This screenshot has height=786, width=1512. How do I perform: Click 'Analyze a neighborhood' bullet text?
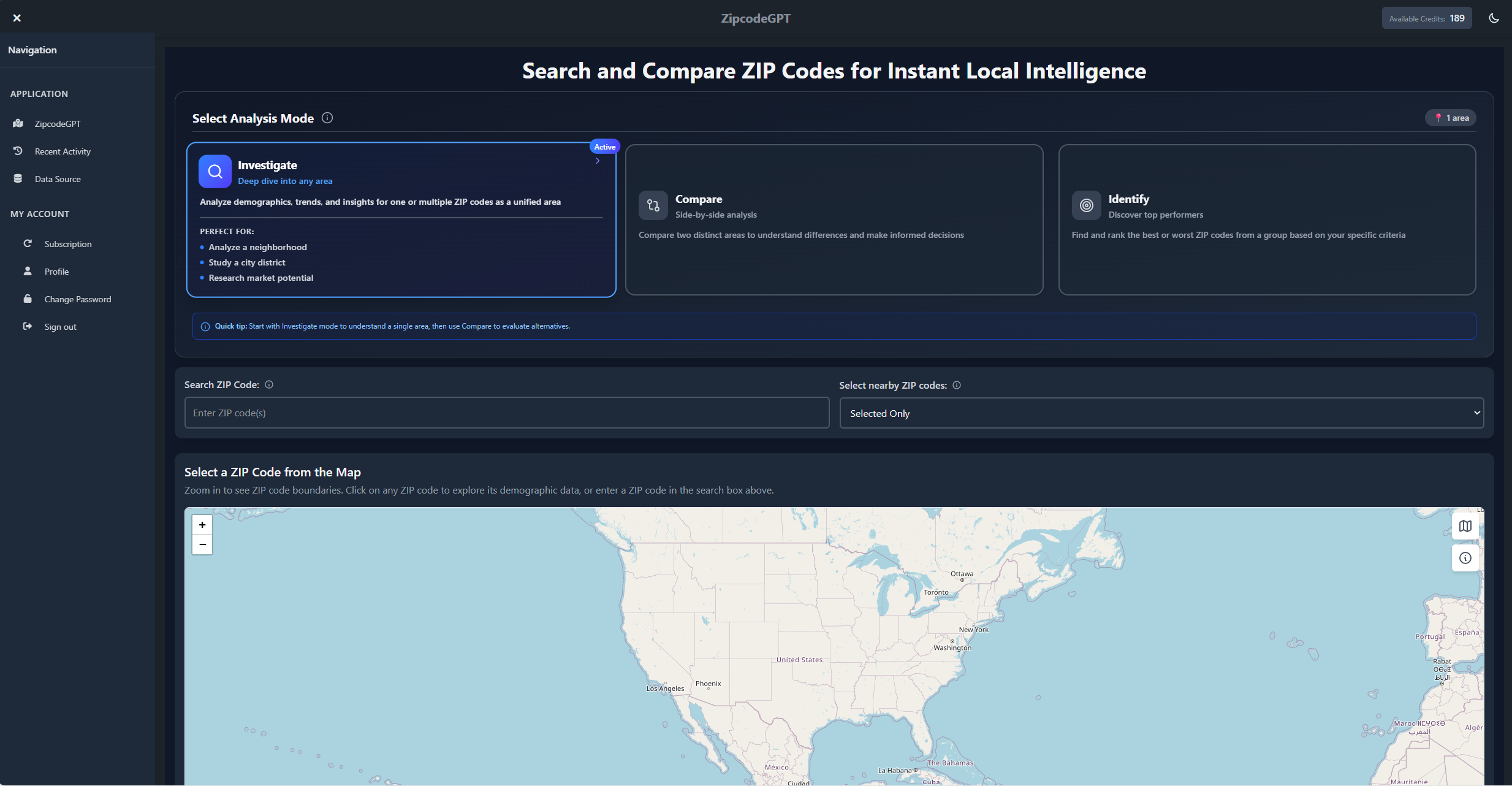pyautogui.click(x=258, y=247)
